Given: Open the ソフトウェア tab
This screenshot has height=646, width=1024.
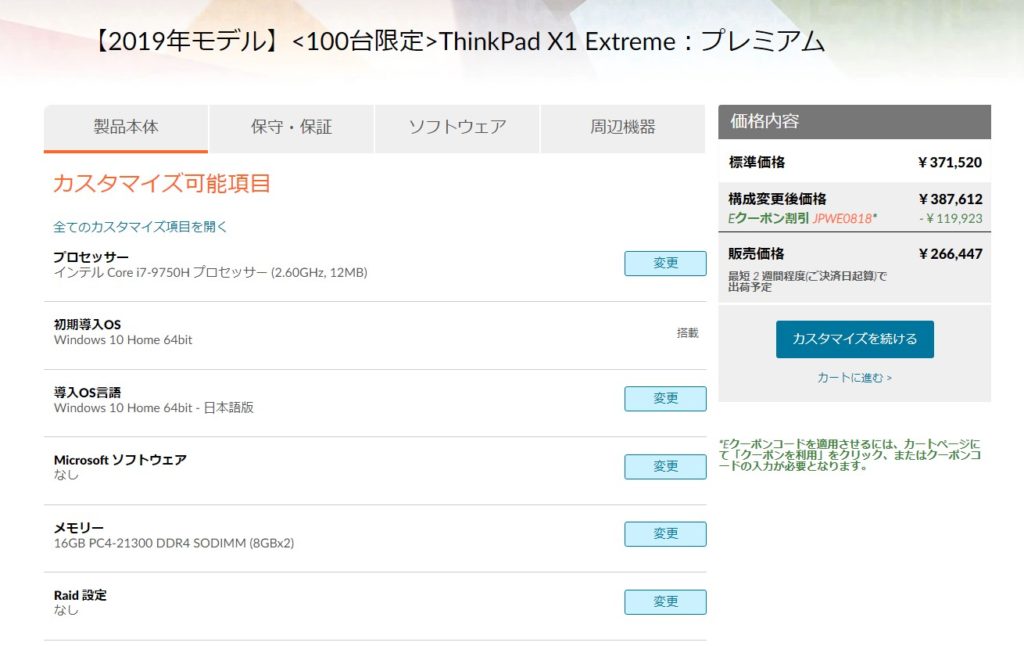Looking at the screenshot, I should pyautogui.click(x=457, y=128).
